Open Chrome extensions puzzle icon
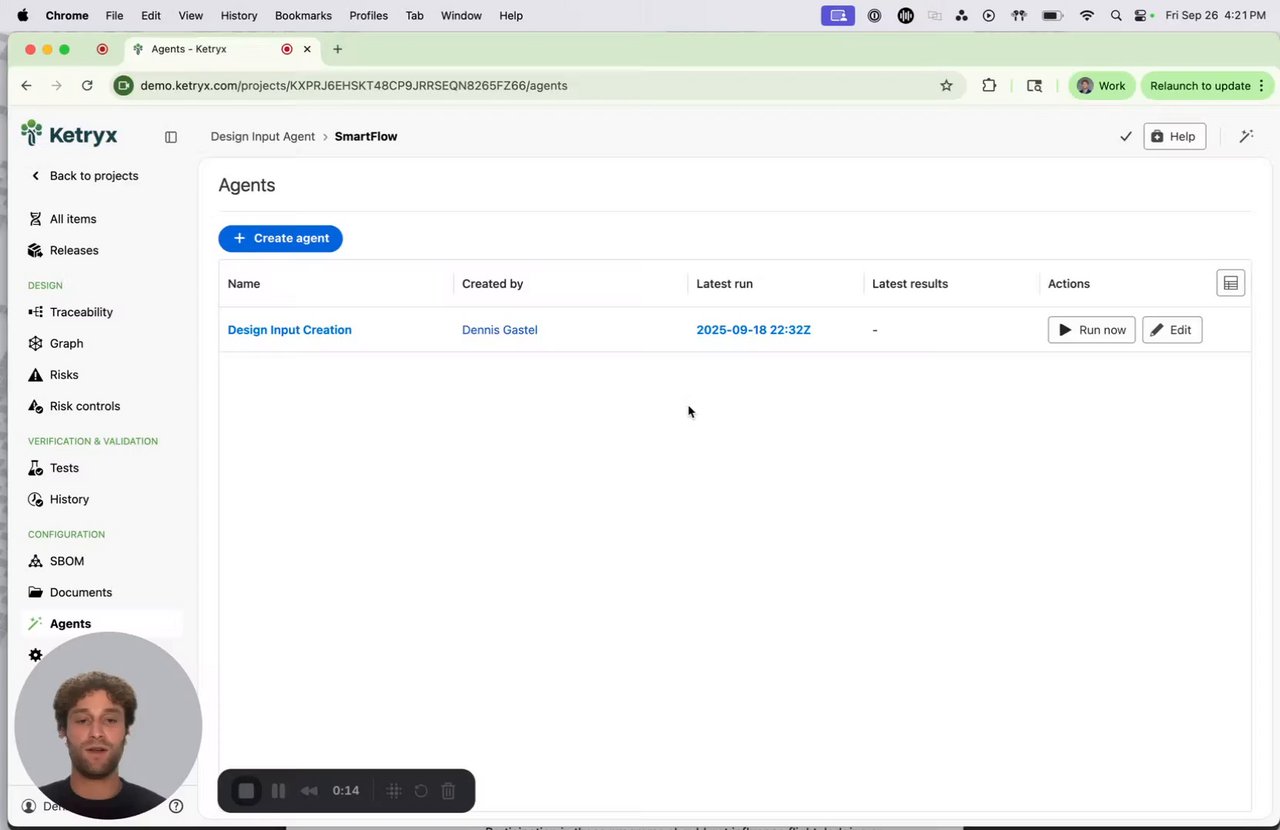 tap(989, 86)
